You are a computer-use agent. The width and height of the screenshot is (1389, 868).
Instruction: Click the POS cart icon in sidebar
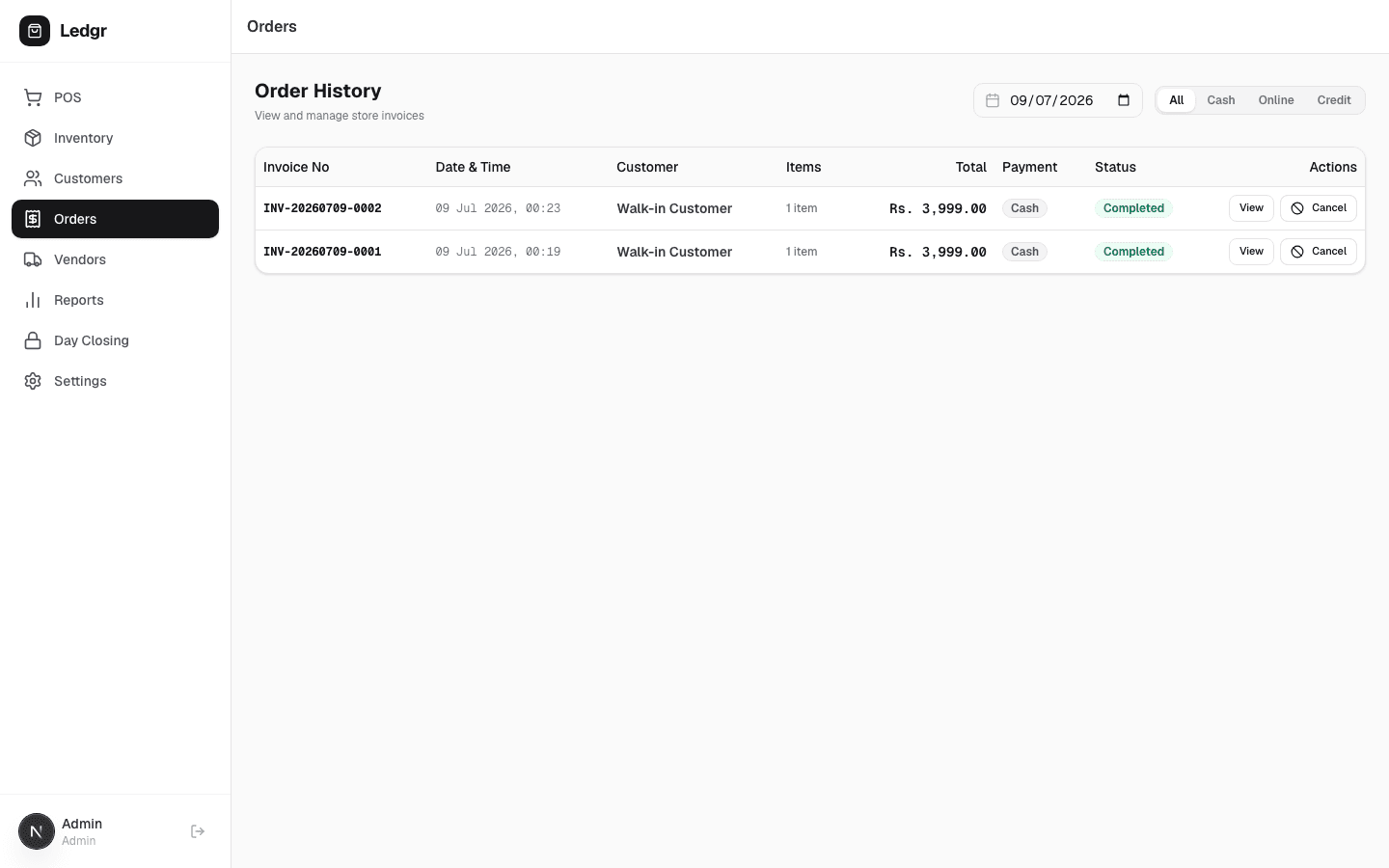click(33, 97)
